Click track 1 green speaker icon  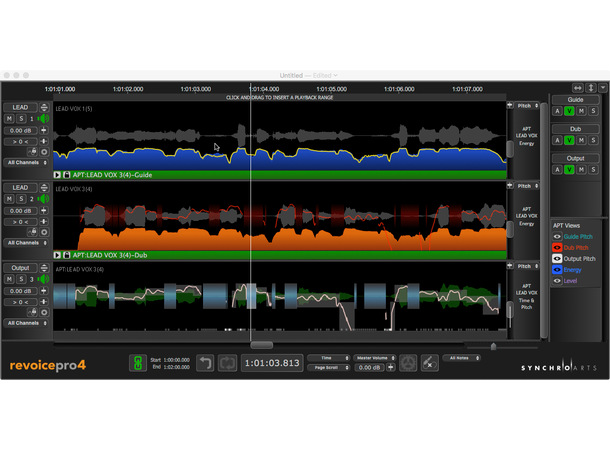point(43,119)
